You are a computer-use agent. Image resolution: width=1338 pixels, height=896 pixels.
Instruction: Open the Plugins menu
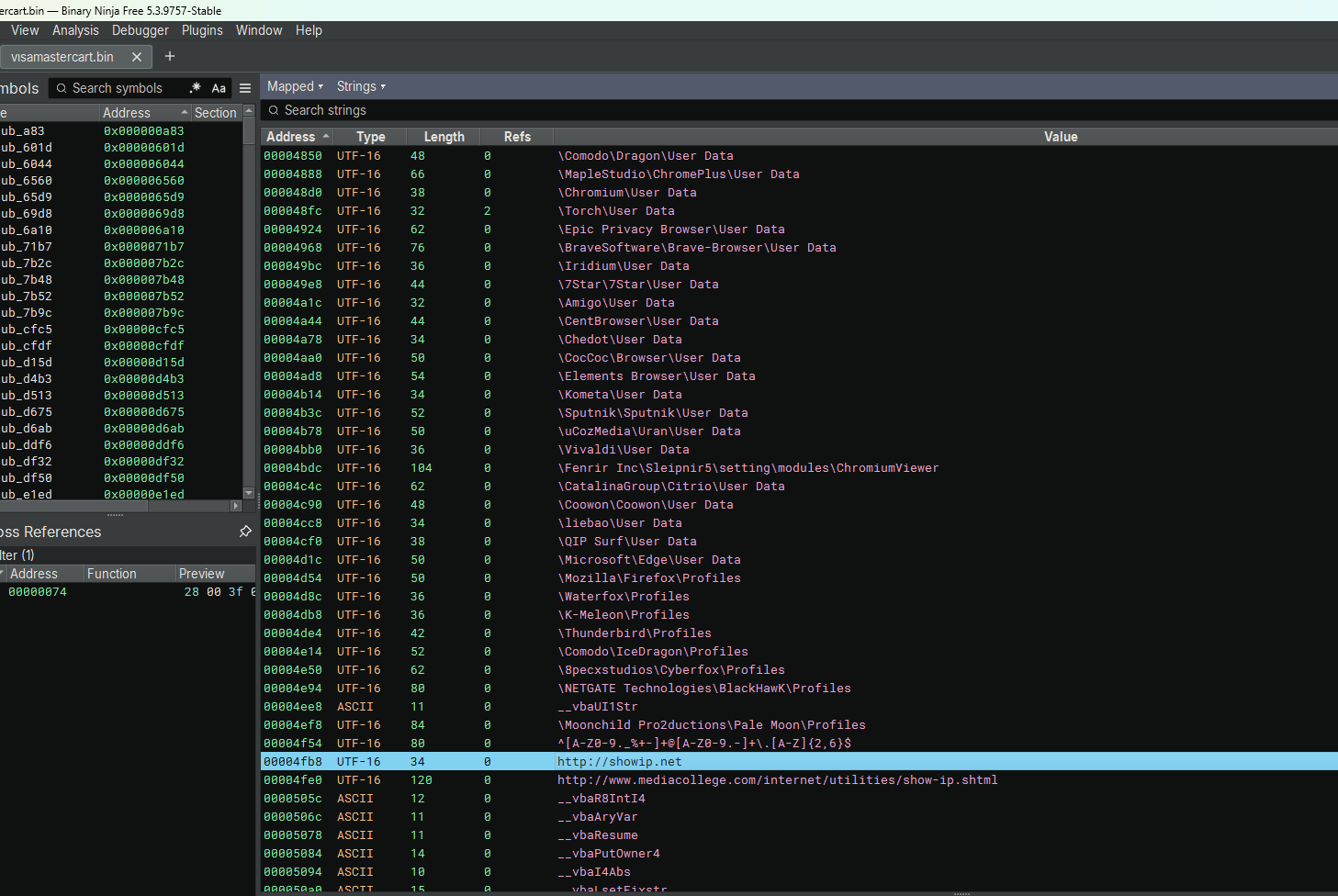point(202,30)
